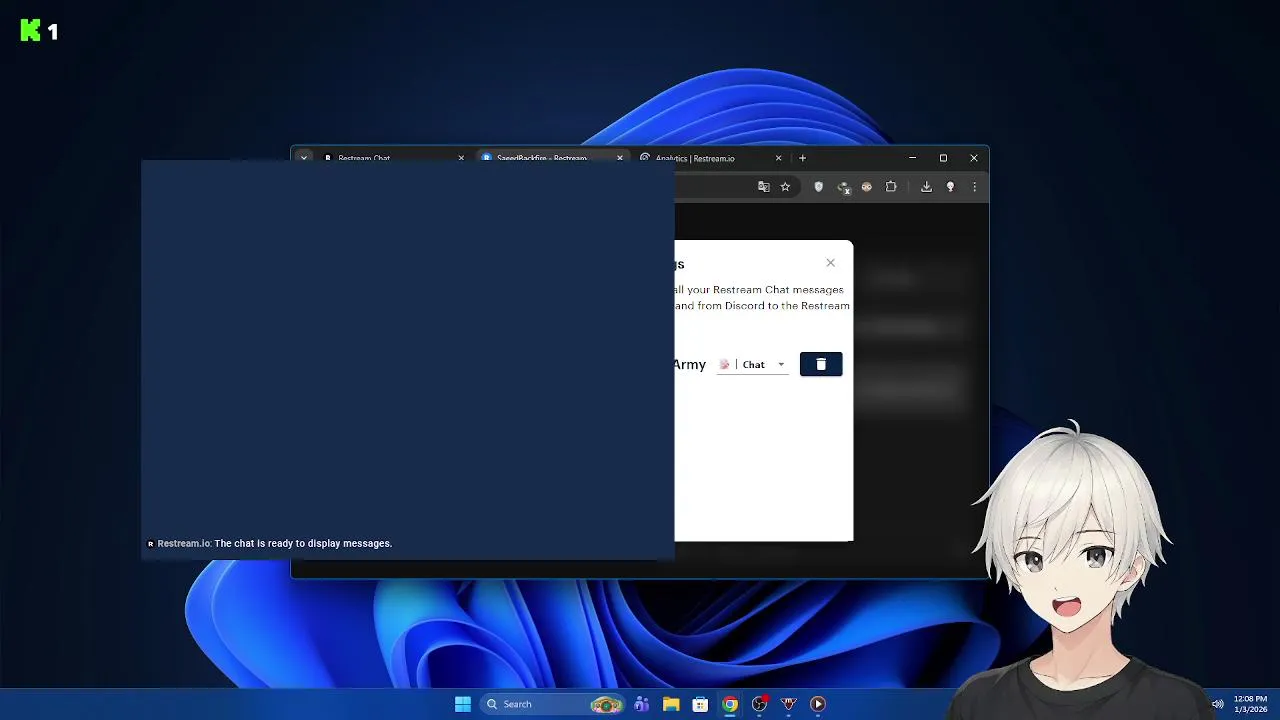Click the search highlight icon in taskbar
Screen dimensions: 1280x720
point(606,704)
